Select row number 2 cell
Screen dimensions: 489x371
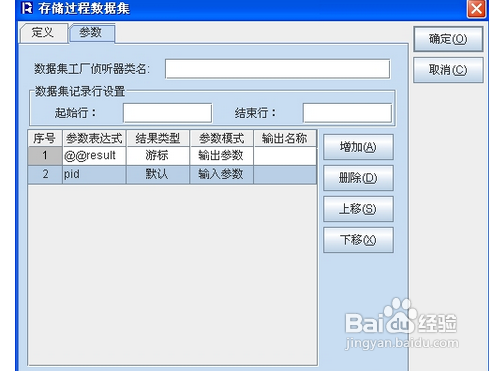click(x=45, y=174)
